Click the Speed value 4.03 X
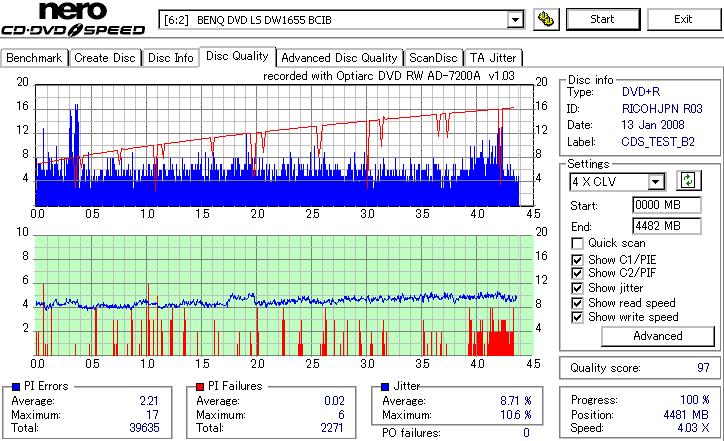 (x=694, y=428)
